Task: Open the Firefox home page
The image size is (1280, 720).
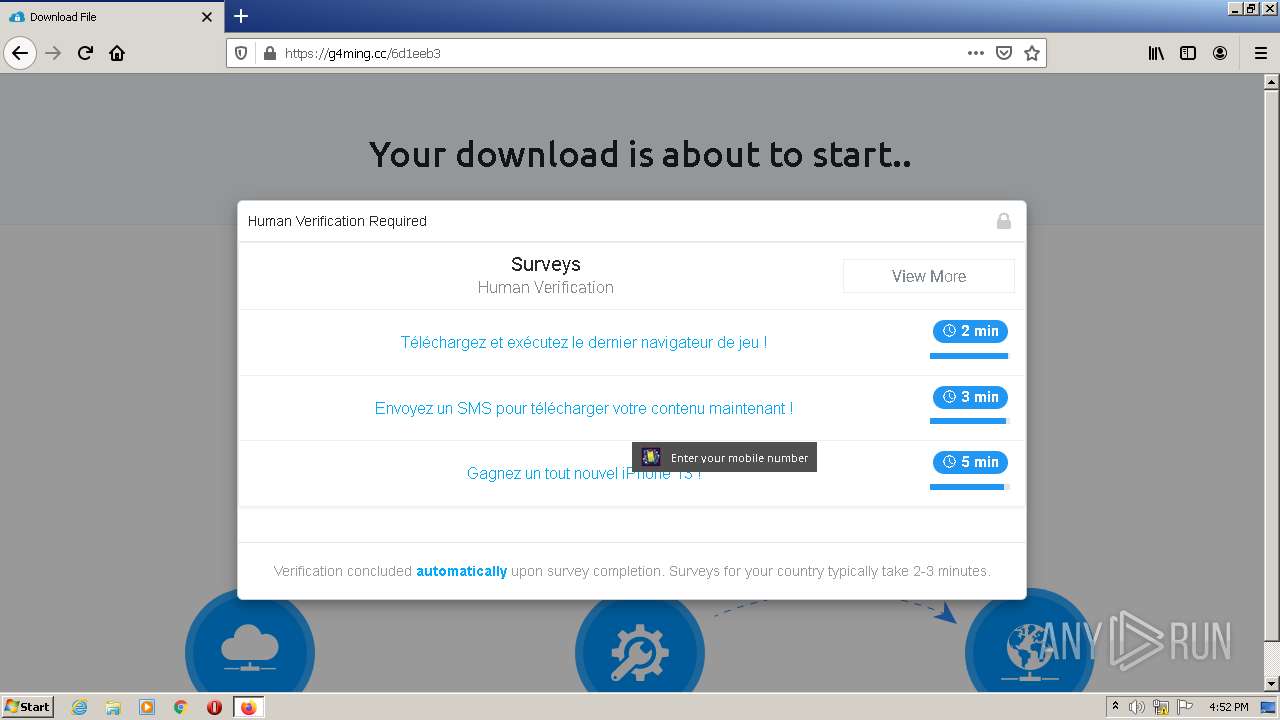Action: [117, 53]
